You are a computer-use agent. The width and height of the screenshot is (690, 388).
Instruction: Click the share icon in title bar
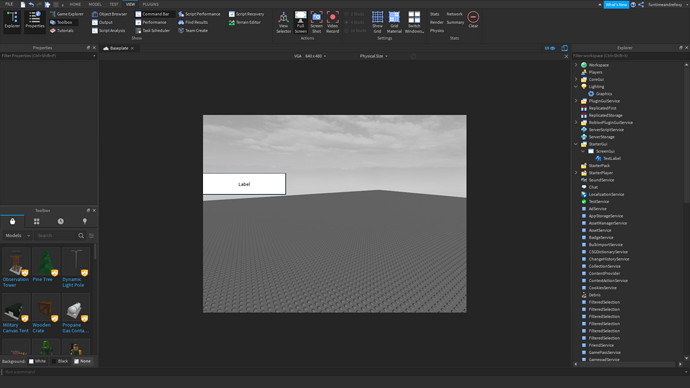(641, 5)
